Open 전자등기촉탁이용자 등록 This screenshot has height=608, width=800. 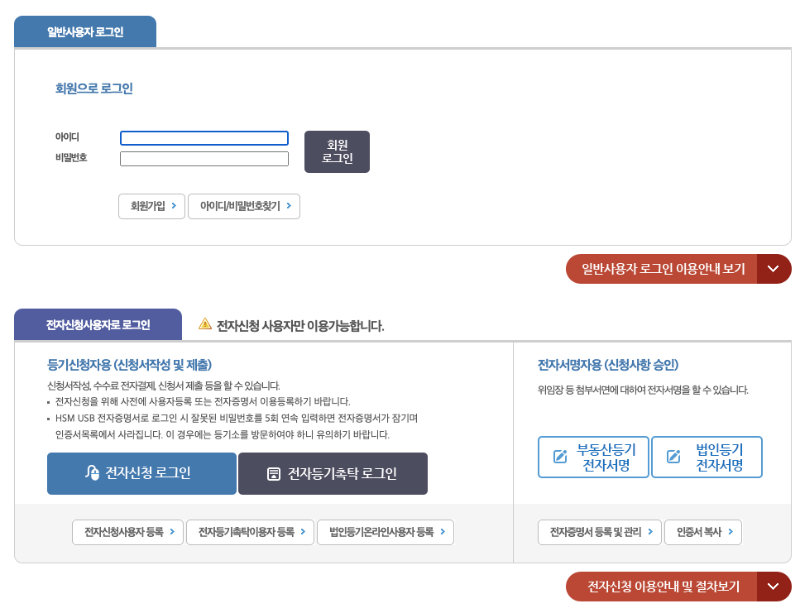[251, 532]
